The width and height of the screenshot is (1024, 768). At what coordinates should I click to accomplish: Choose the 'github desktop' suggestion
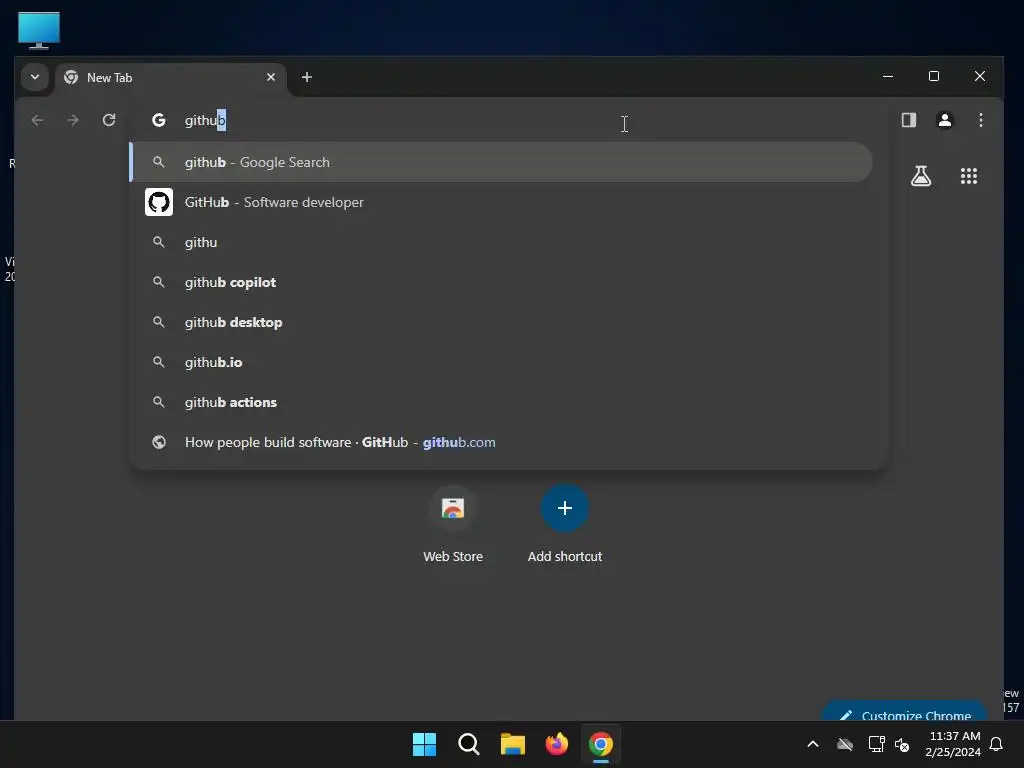501,322
